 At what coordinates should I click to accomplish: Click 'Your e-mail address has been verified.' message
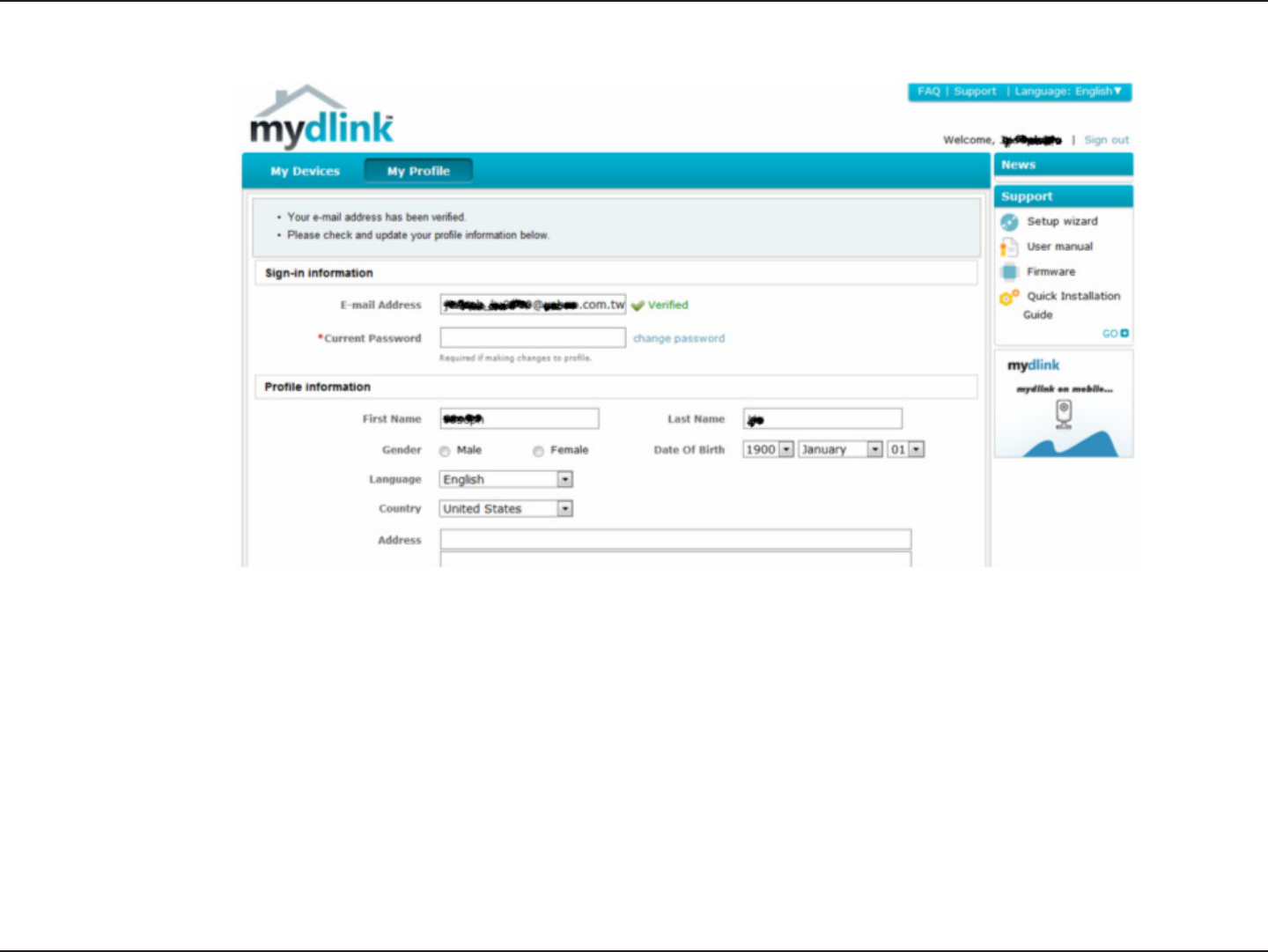(x=376, y=217)
